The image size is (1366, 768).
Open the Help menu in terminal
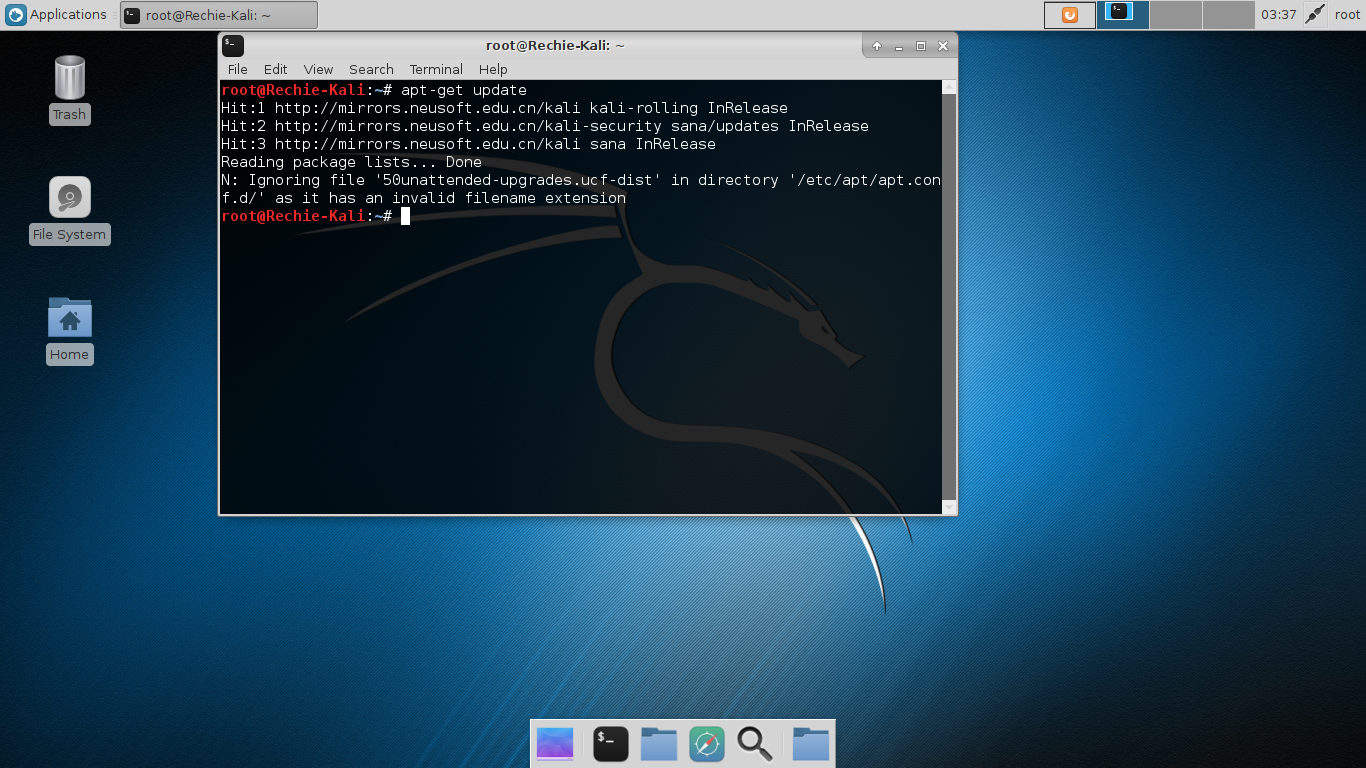pyautogui.click(x=493, y=69)
